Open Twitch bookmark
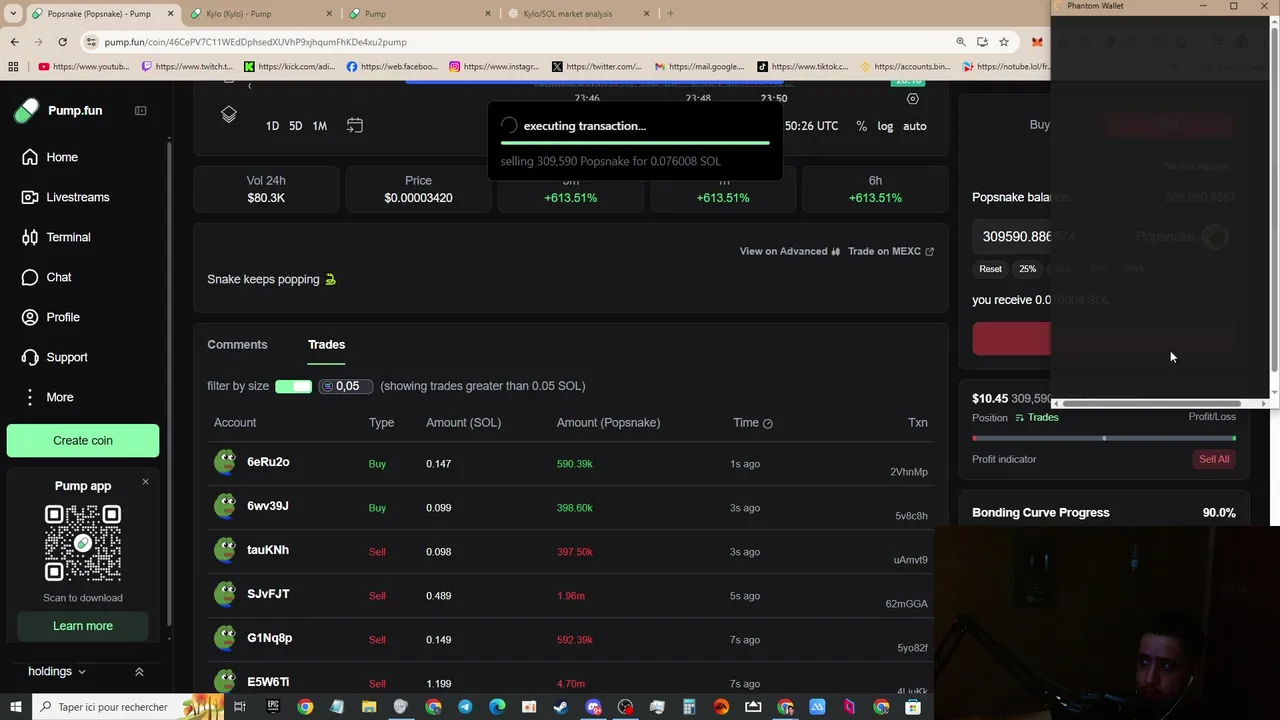This screenshot has height=720, width=1280. 187,67
